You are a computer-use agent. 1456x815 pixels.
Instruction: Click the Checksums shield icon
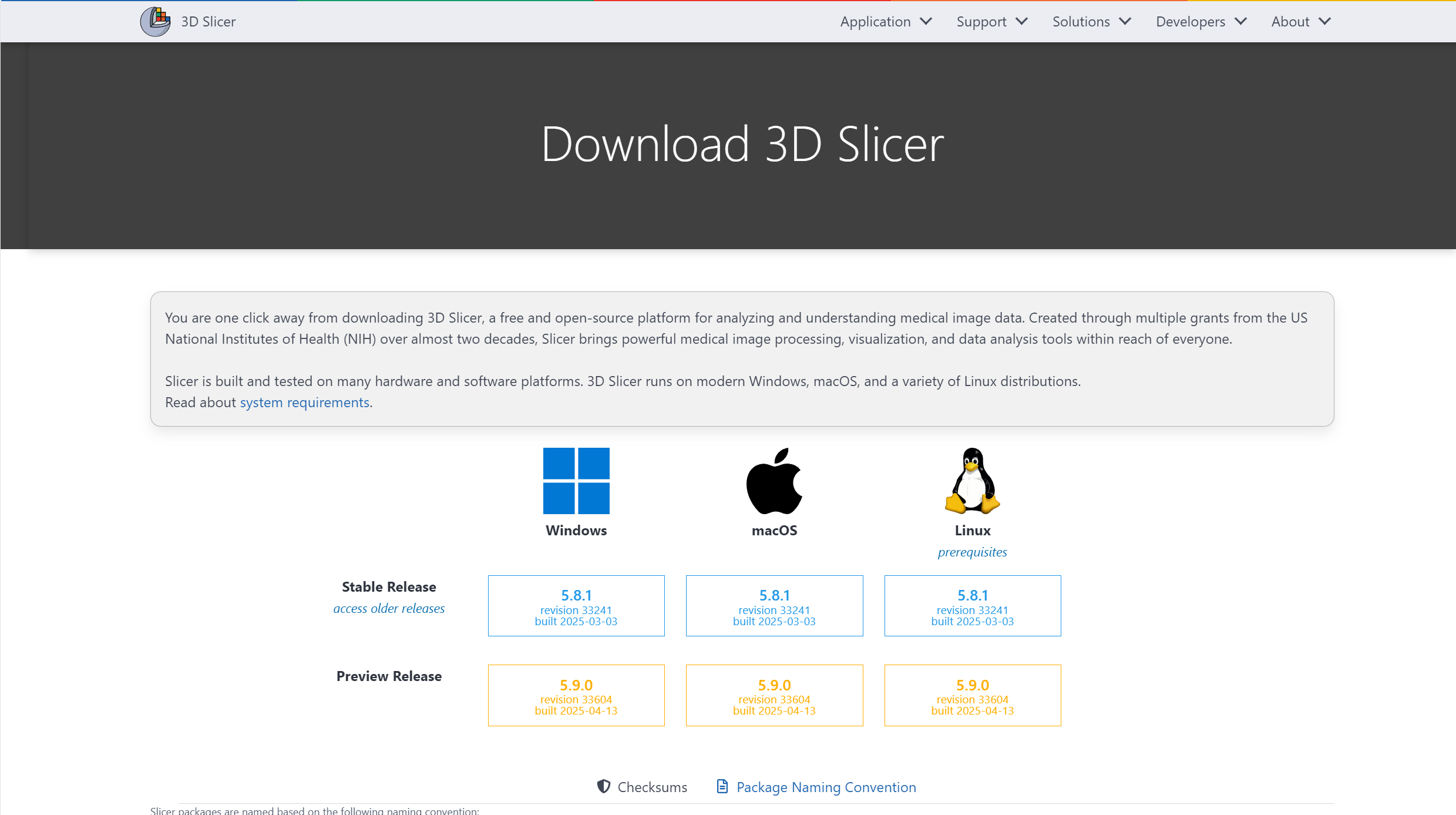pos(603,787)
